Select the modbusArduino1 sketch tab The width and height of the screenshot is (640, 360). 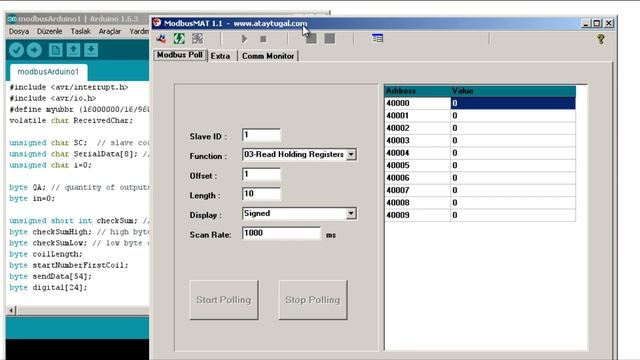pos(48,72)
